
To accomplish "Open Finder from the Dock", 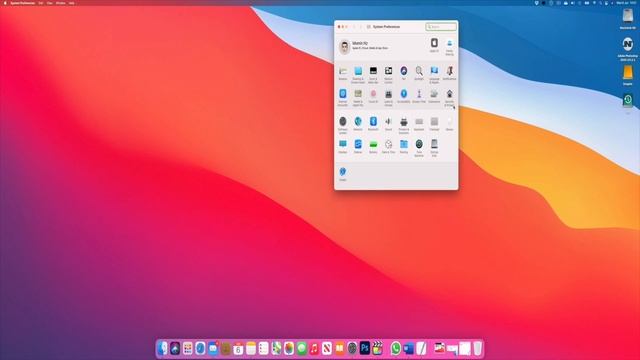I will tap(162, 348).
